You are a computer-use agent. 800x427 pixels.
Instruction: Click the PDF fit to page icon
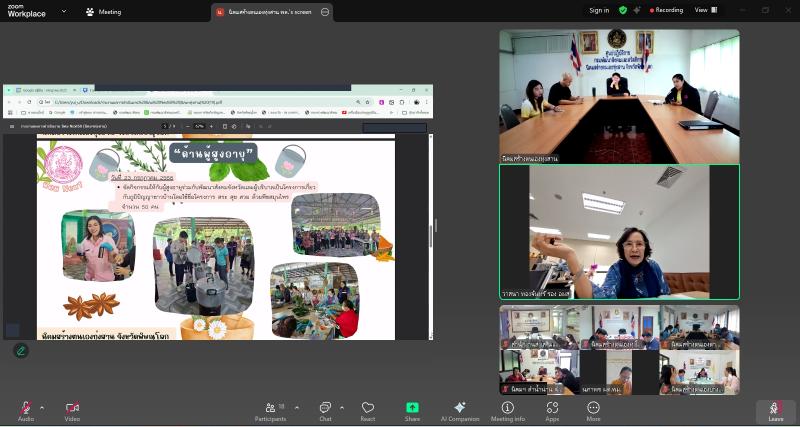[x=225, y=126]
